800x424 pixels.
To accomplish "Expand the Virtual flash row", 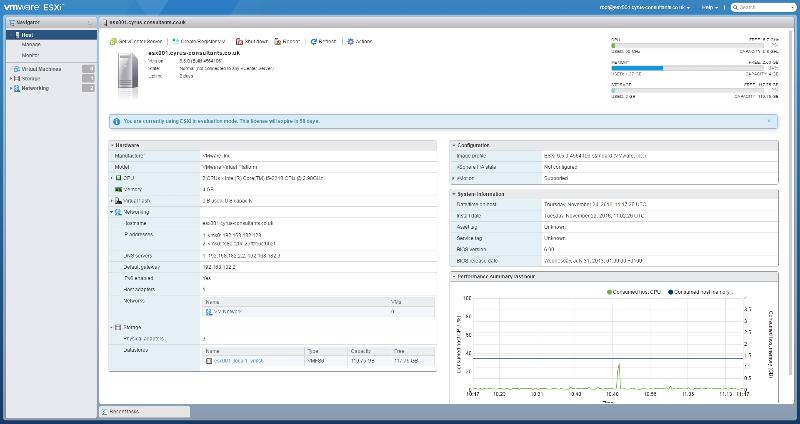I will (x=112, y=201).
